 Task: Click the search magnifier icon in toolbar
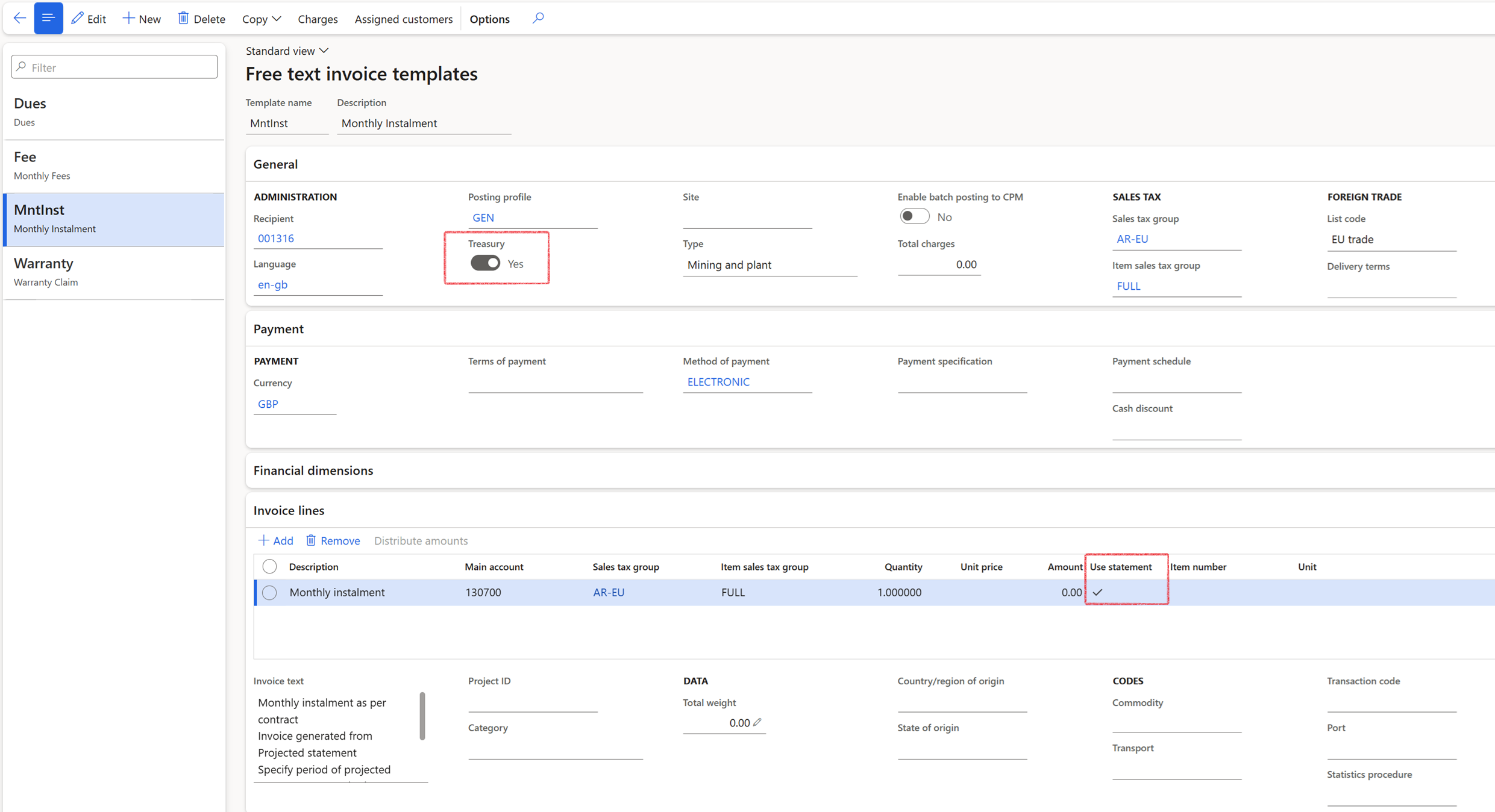pyautogui.click(x=538, y=18)
